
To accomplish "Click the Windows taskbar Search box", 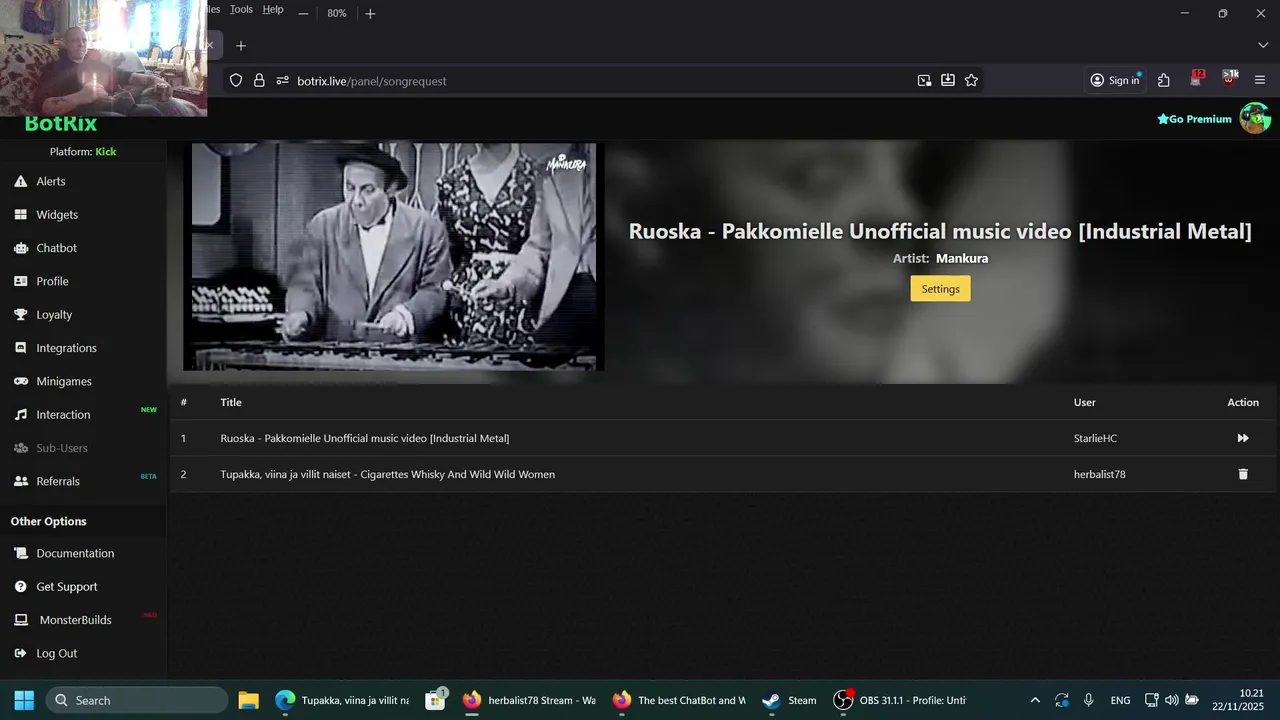I will tap(137, 700).
